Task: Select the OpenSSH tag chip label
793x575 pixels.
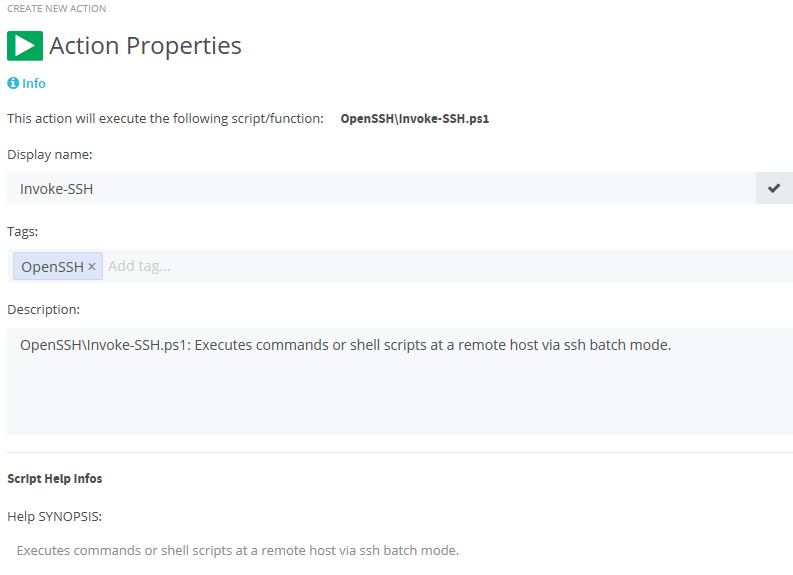Action: coord(52,267)
